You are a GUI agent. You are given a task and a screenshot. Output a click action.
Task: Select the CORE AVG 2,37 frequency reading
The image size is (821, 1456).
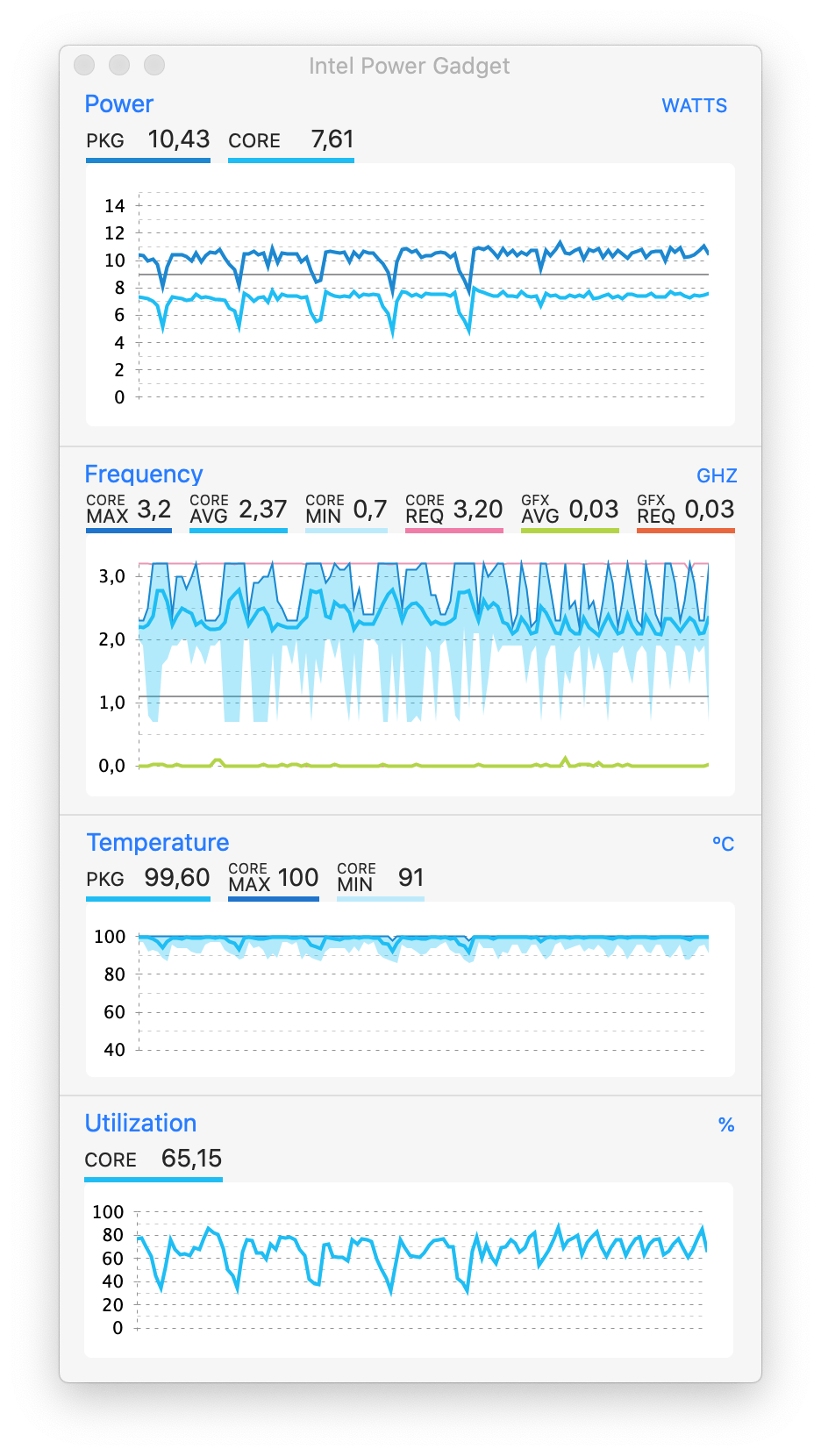263,510
